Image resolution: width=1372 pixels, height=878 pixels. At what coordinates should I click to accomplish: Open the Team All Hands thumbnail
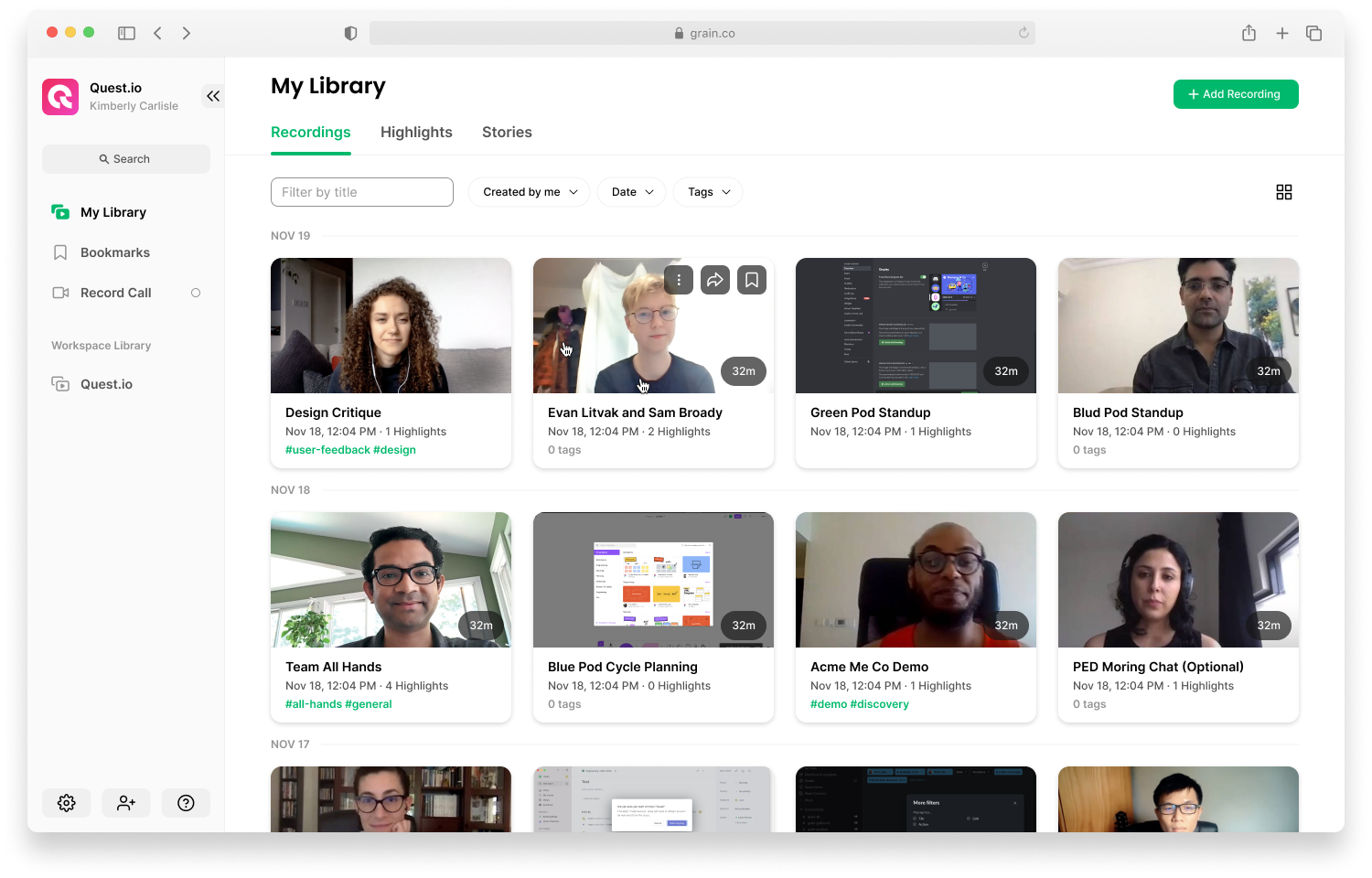pos(391,580)
